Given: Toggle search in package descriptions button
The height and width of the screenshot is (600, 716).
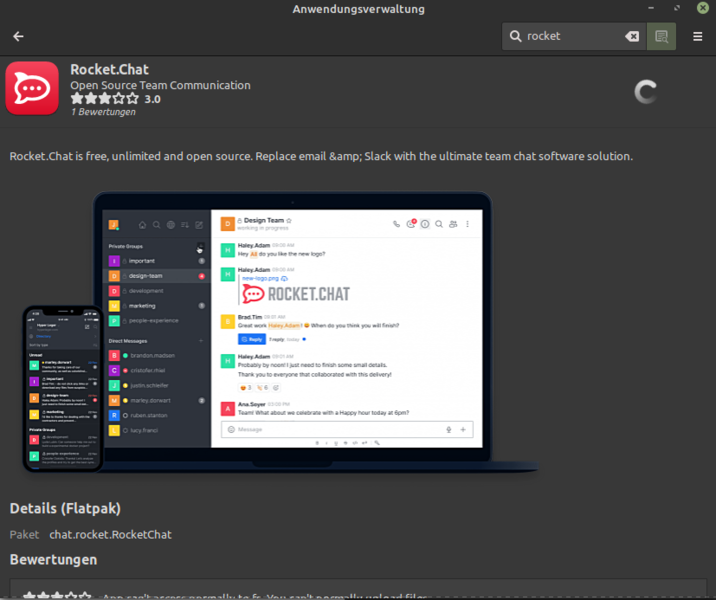Looking at the screenshot, I should click(661, 36).
